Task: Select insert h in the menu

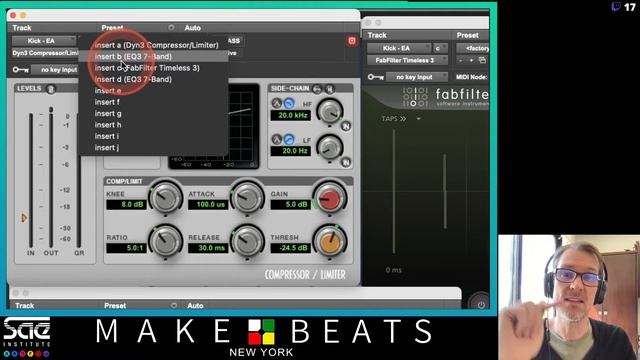Action: click(108, 125)
